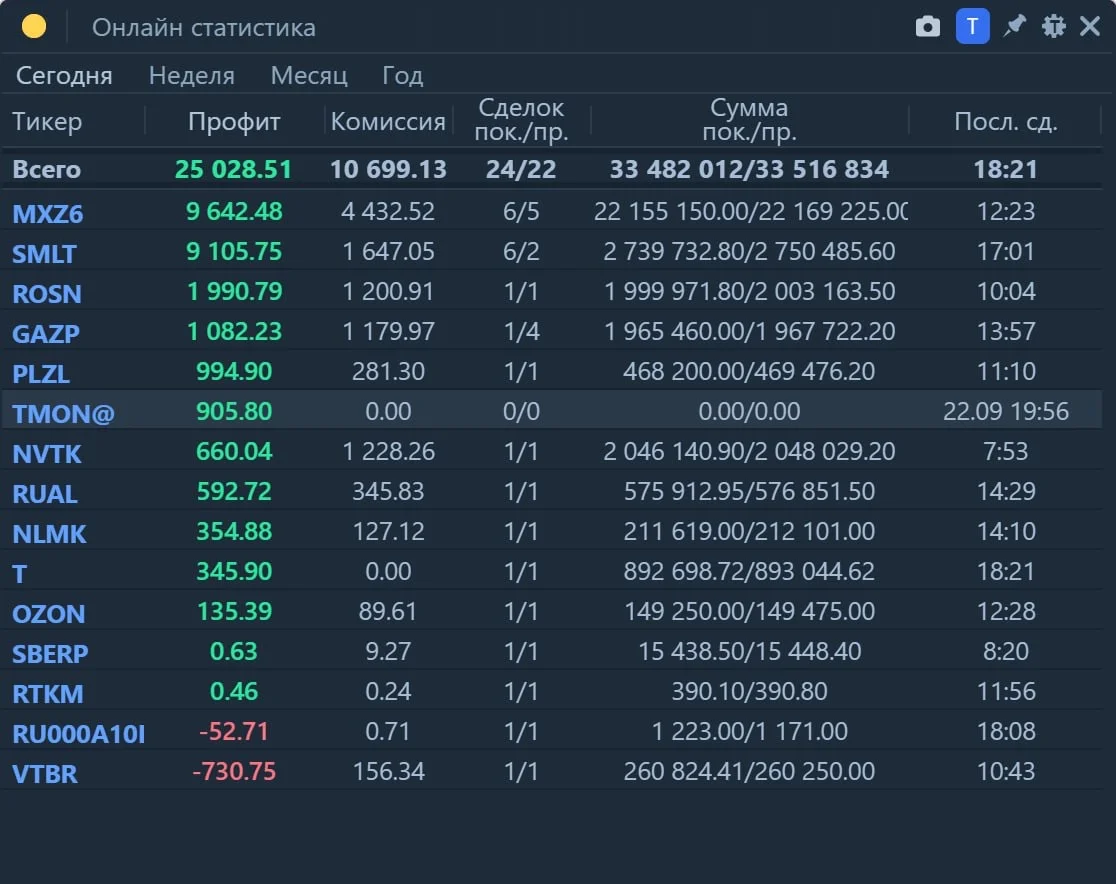The image size is (1116, 884).
Task: Click total sum 33 482 012/33 516 834
Action: (x=749, y=169)
